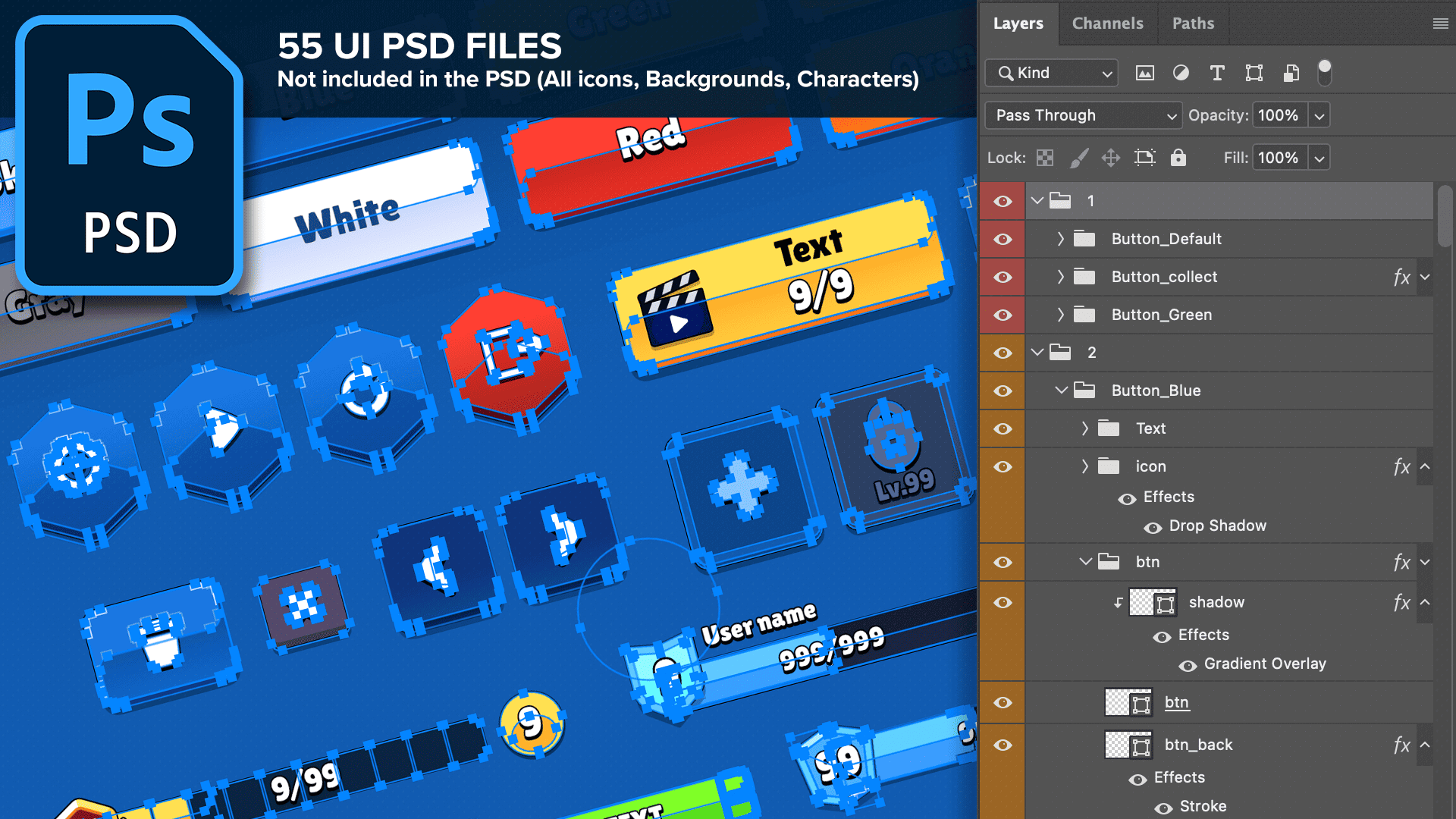Open the Pass Through blend mode dropdown
Screen dimensions: 1456x819
tap(1083, 115)
